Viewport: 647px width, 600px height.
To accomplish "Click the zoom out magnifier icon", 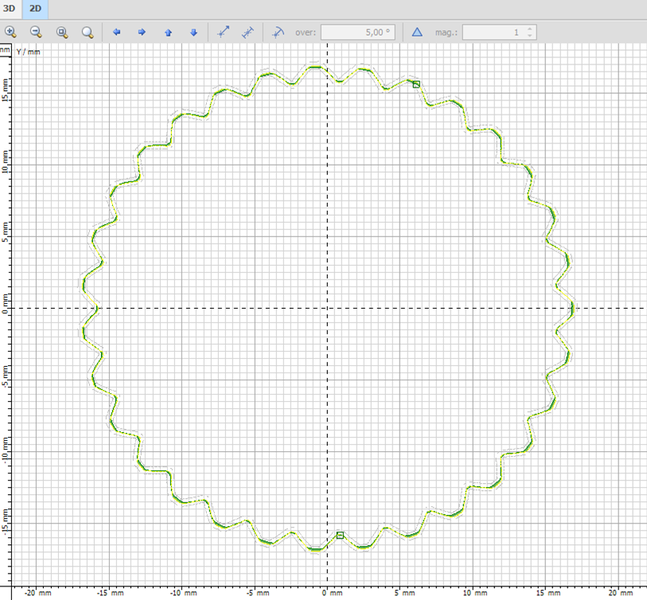I will (36, 32).
